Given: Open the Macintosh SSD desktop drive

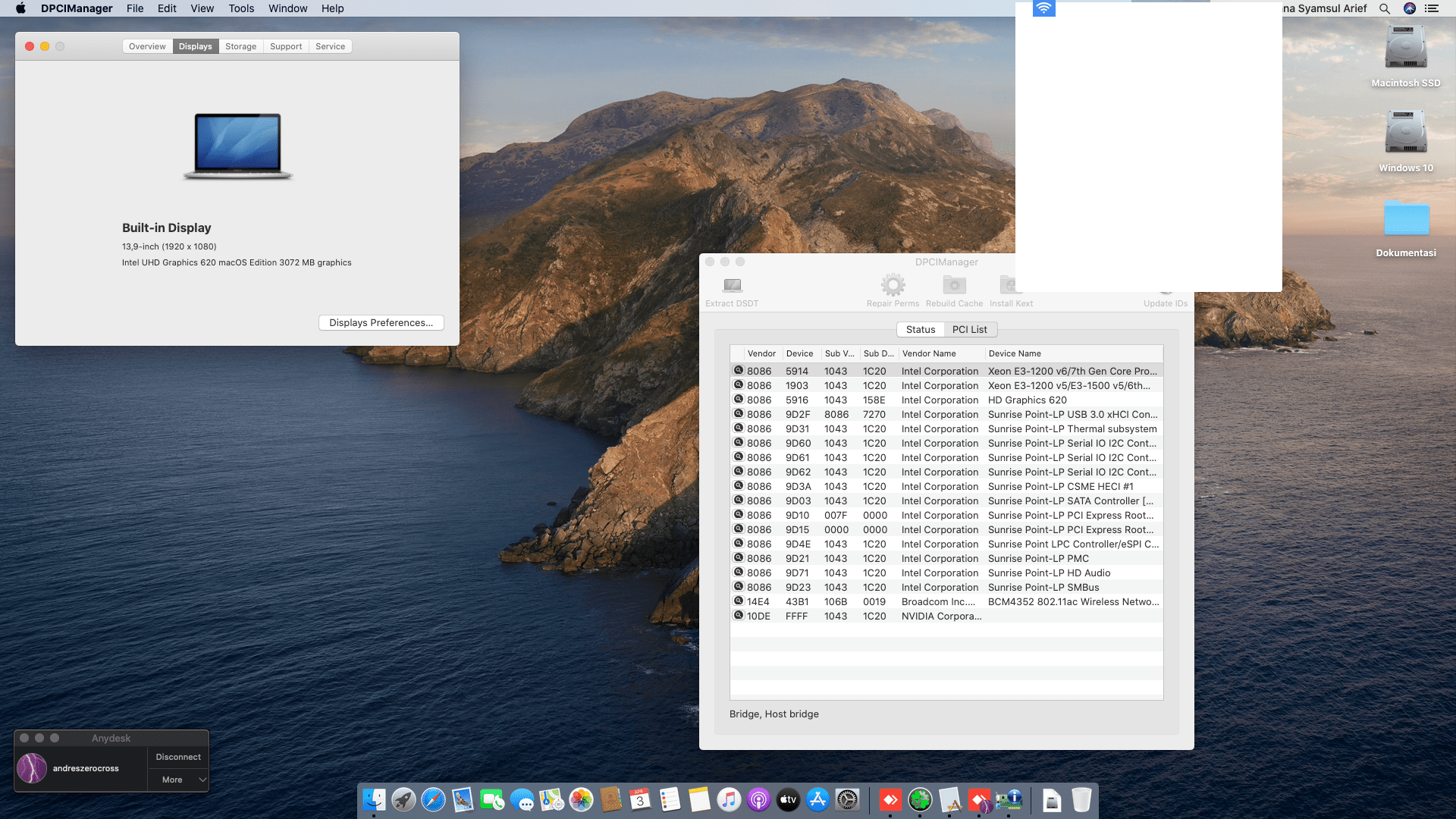Looking at the screenshot, I should point(1405,49).
